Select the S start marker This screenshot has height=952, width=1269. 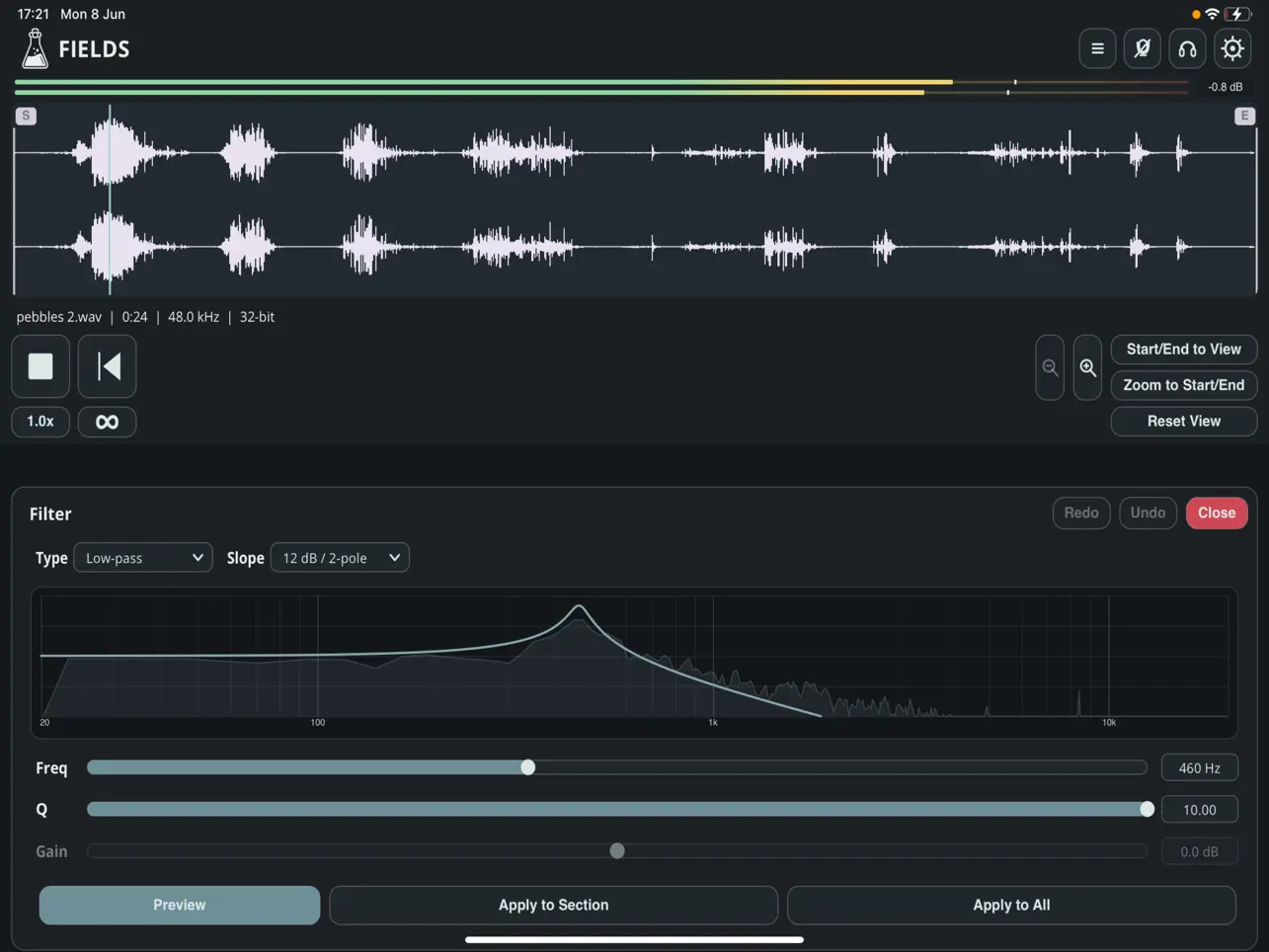26,116
